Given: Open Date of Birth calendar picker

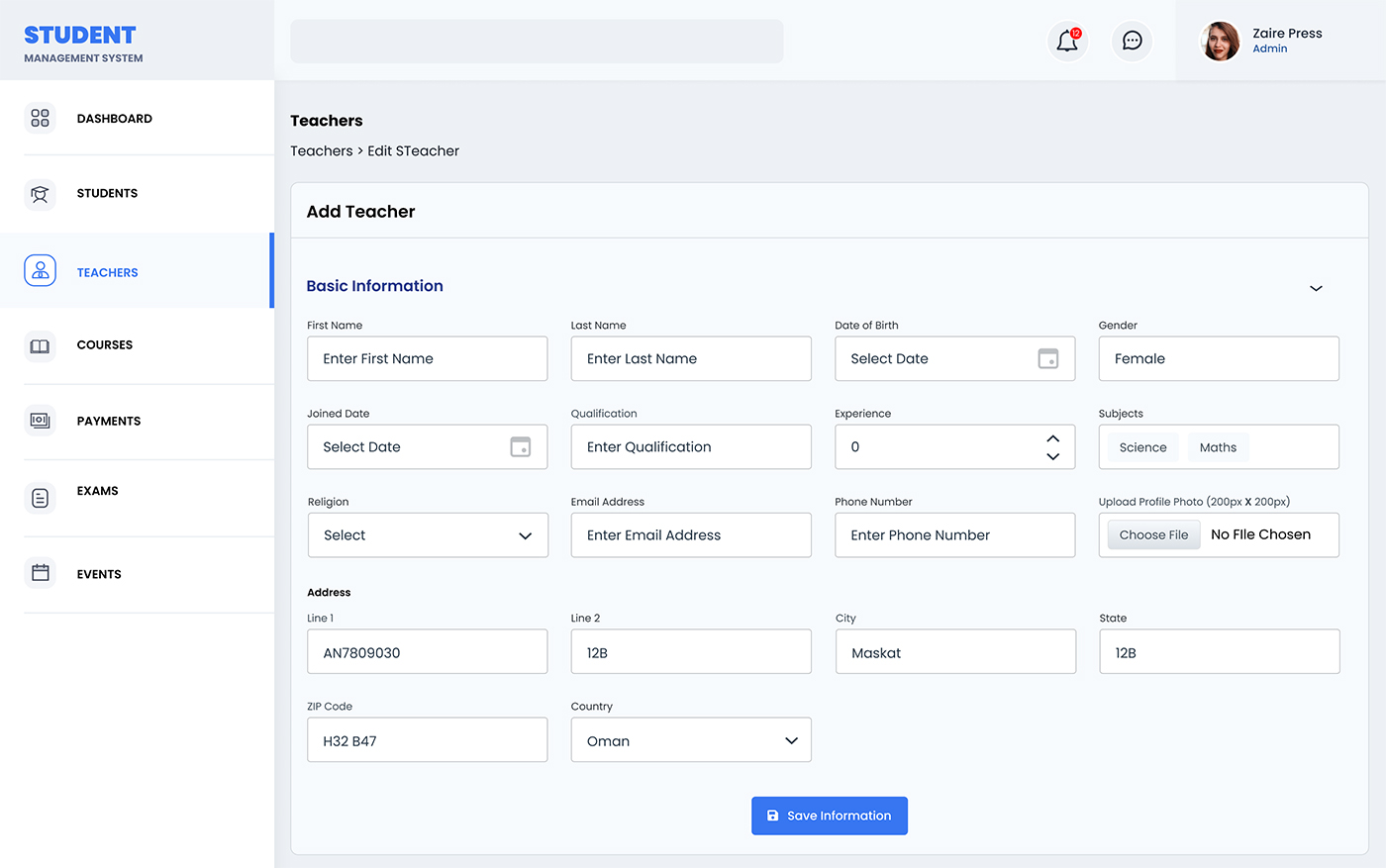Looking at the screenshot, I should tap(1047, 358).
